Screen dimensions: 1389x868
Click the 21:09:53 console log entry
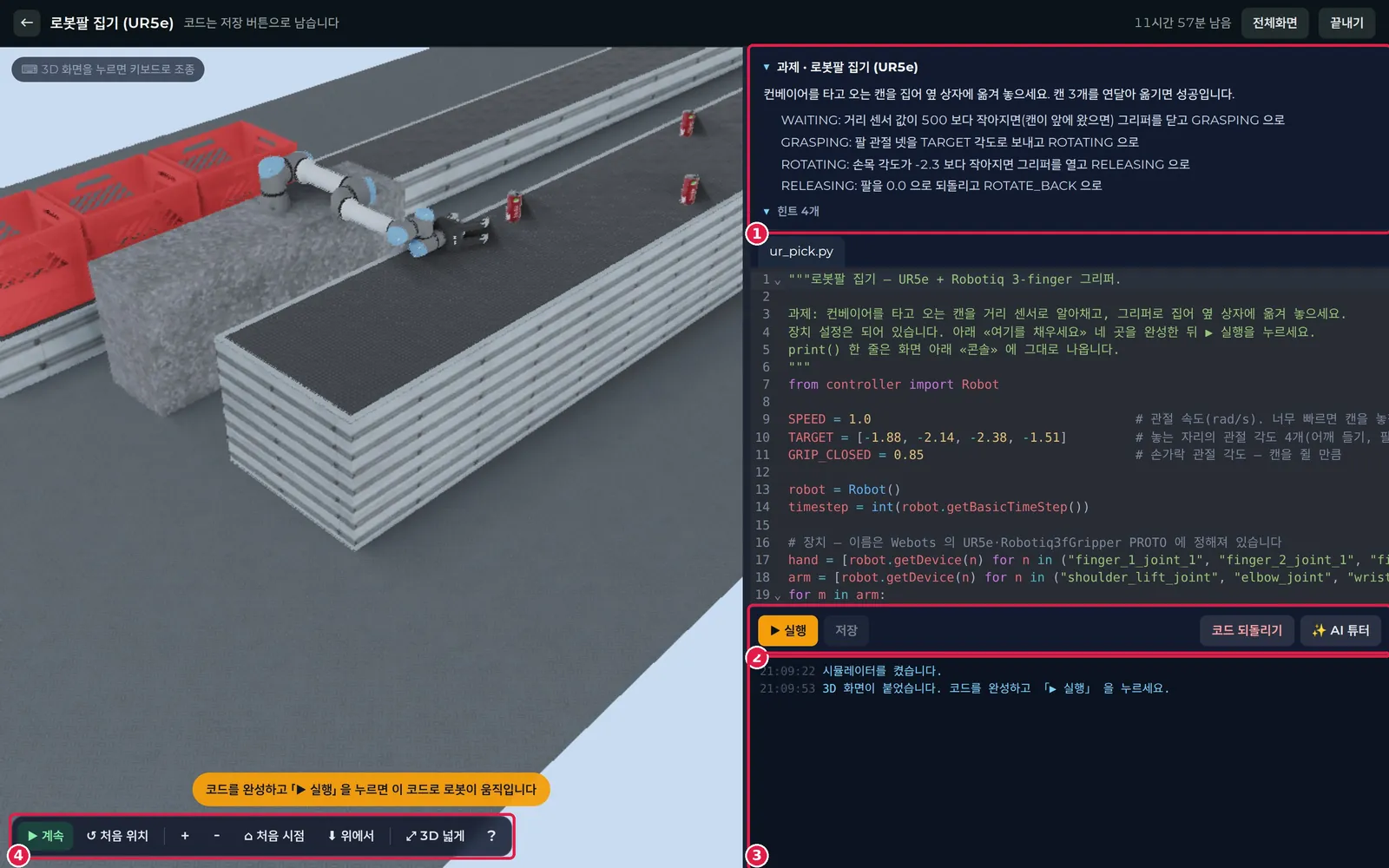[x=964, y=688]
